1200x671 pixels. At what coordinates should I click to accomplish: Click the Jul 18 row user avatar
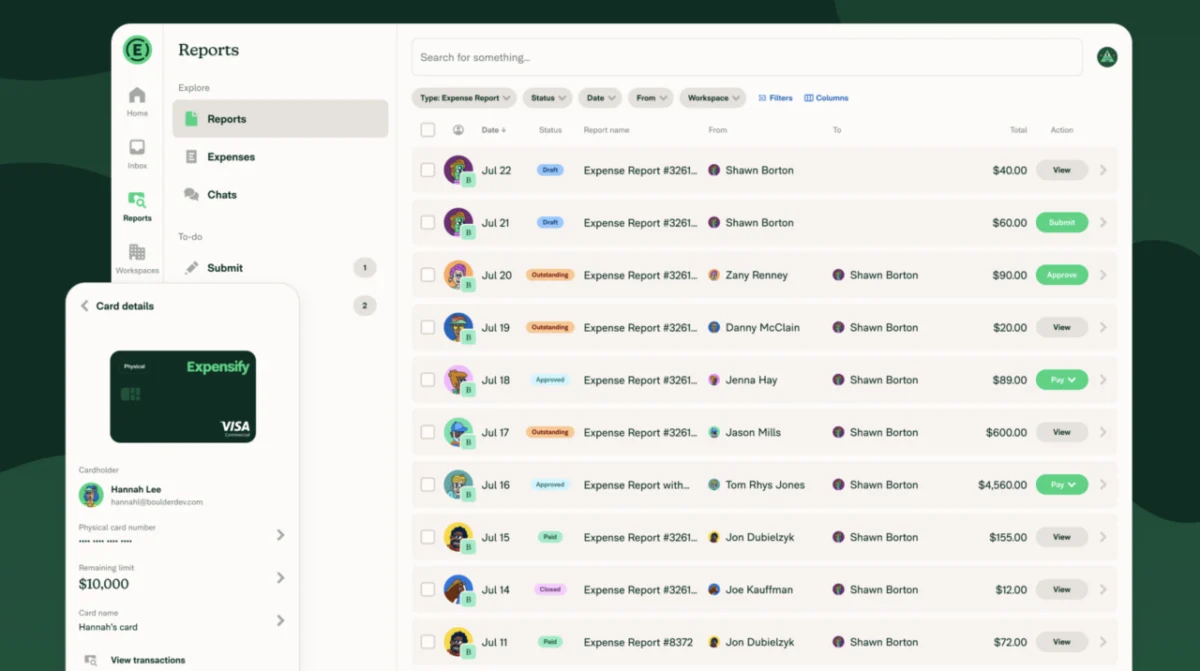pyautogui.click(x=458, y=379)
